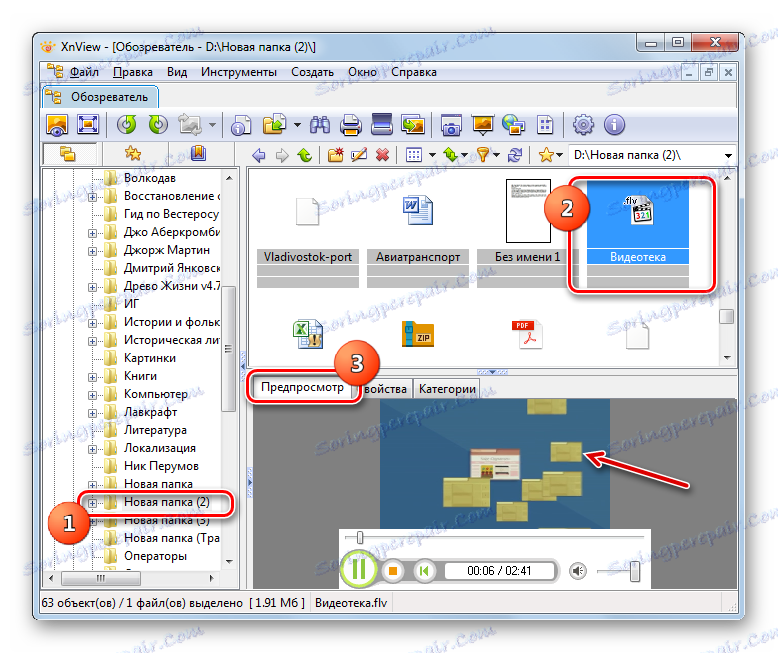Click the video seek slider handle
Image resolution: width=778 pixels, height=653 pixels.
coord(360,537)
